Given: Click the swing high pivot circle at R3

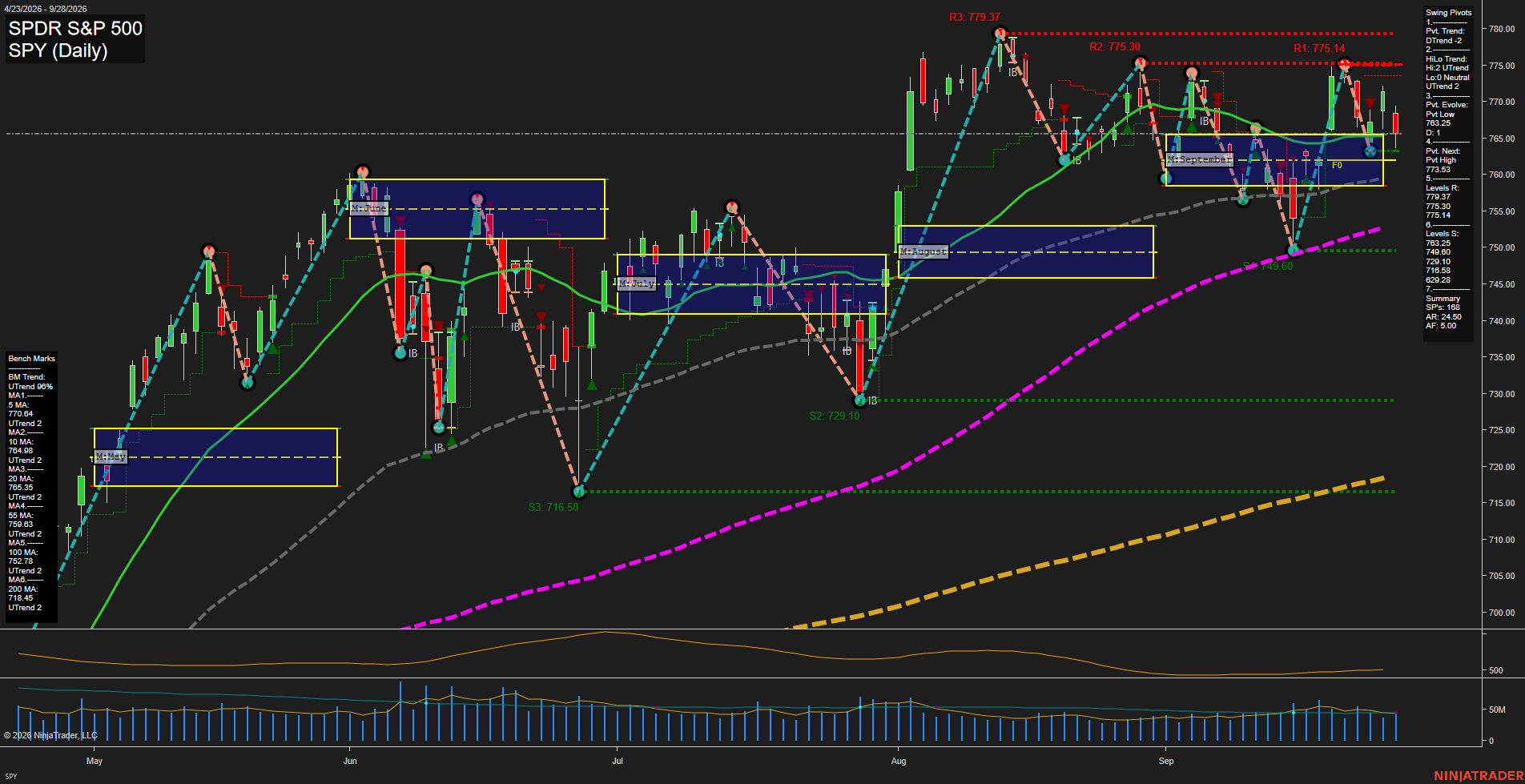Looking at the screenshot, I should pyautogui.click(x=1000, y=34).
